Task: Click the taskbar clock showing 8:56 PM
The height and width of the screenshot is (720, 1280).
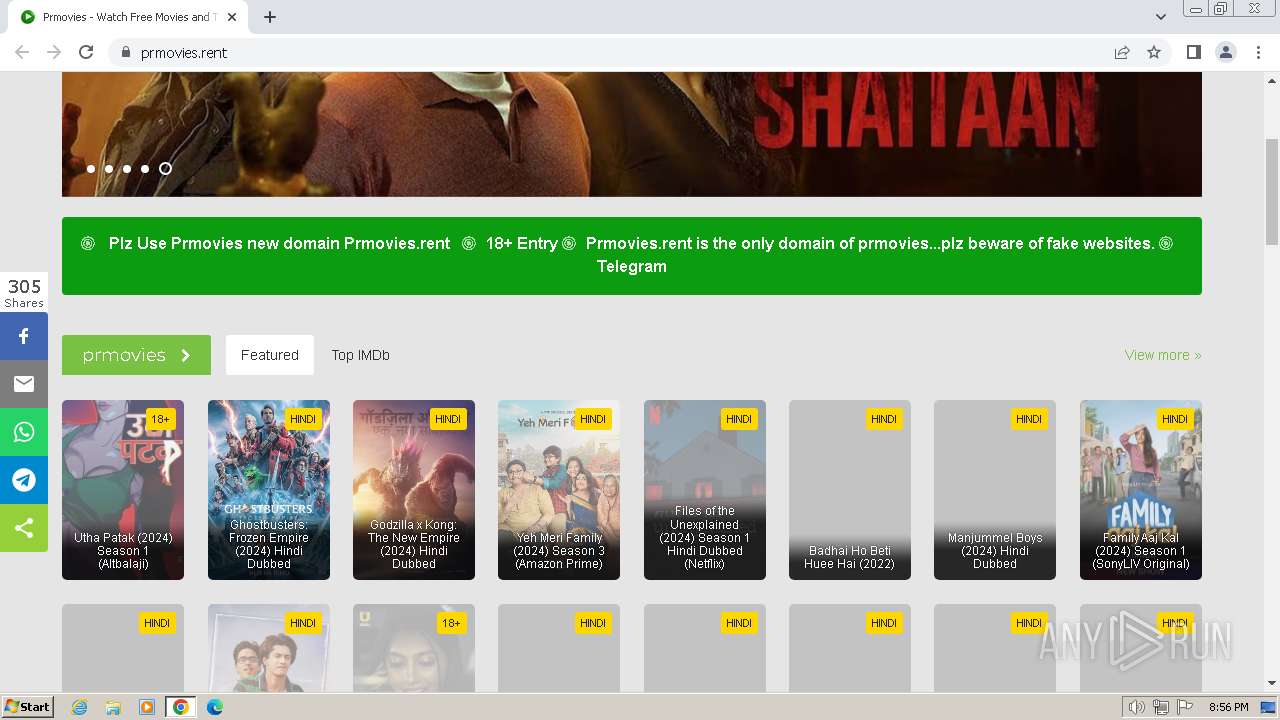Action: click(1228, 707)
